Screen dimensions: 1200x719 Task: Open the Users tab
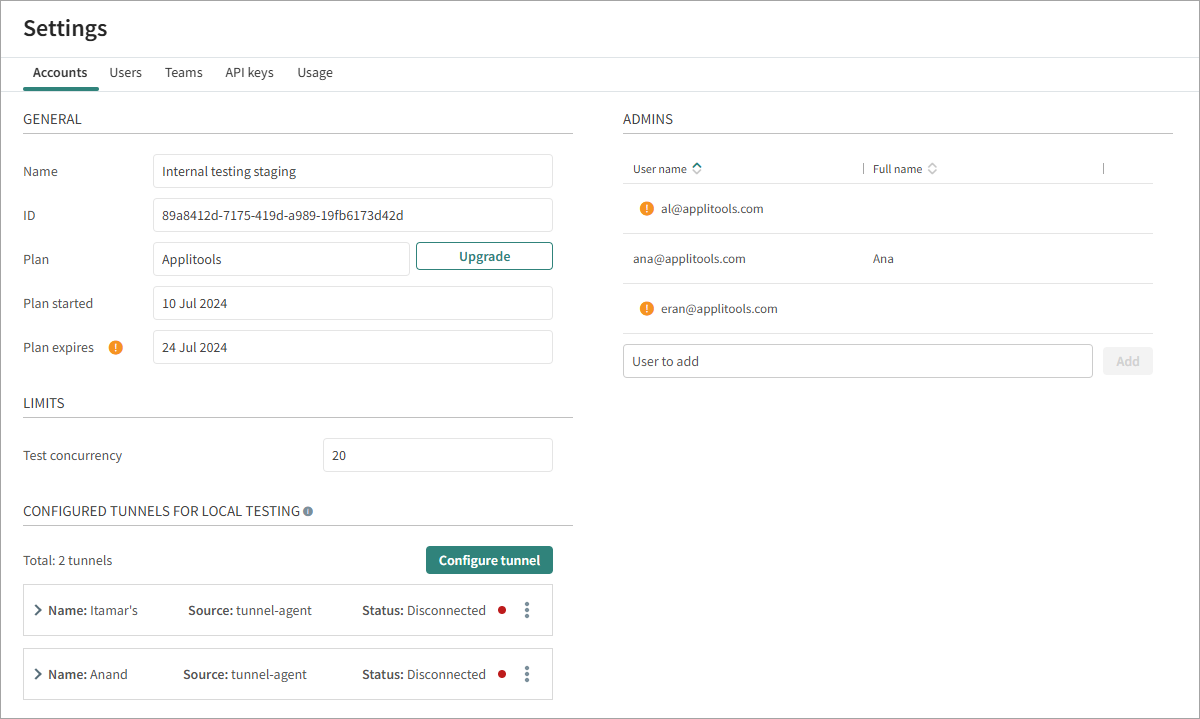point(126,73)
